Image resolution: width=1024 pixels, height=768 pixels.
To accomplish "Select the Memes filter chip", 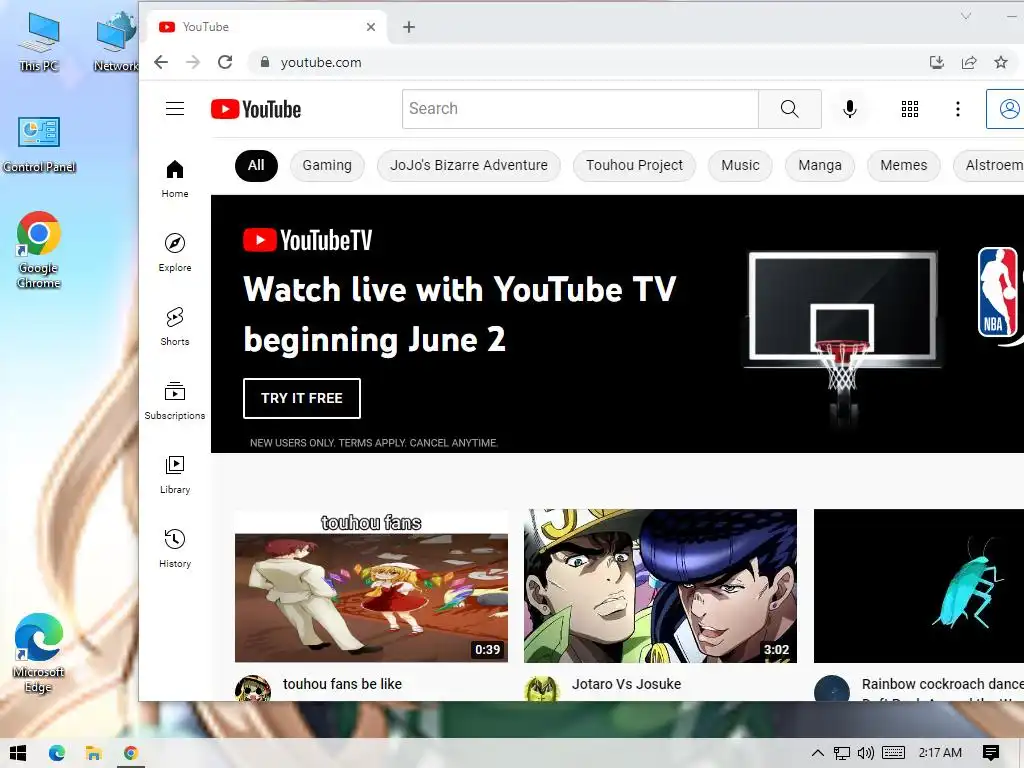I will pos(903,165).
